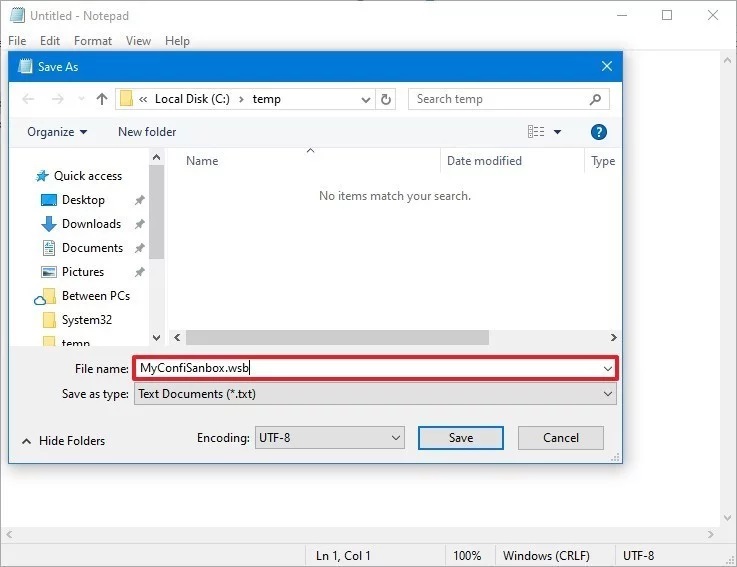Open Notepad Format menu
The height and width of the screenshot is (567, 737).
pyautogui.click(x=93, y=41)
